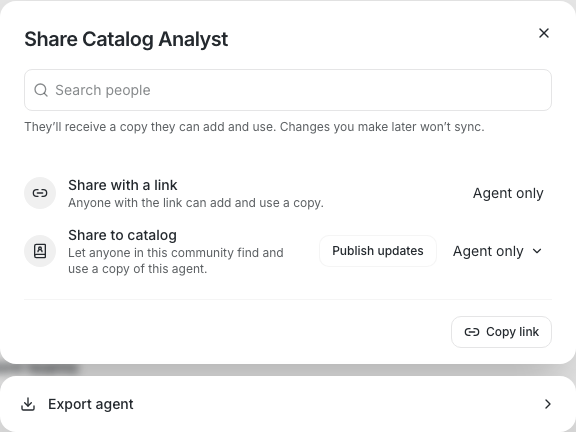The height and width of the screenshot is (432, 576).
Task: Click the 'They'll receive a copy' helper text
Action: click(254, 127)
